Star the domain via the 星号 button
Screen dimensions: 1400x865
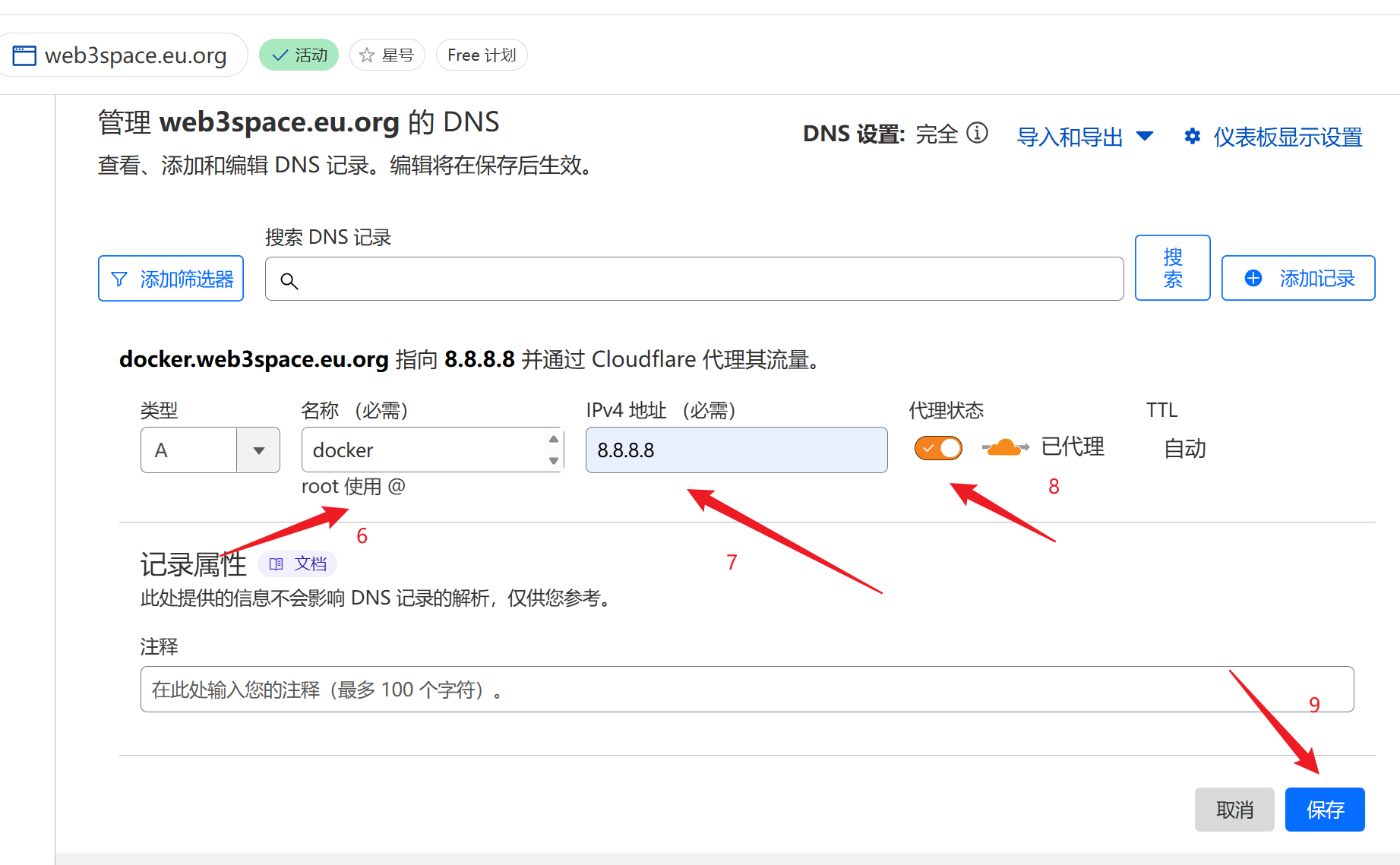tap(387, 54)
